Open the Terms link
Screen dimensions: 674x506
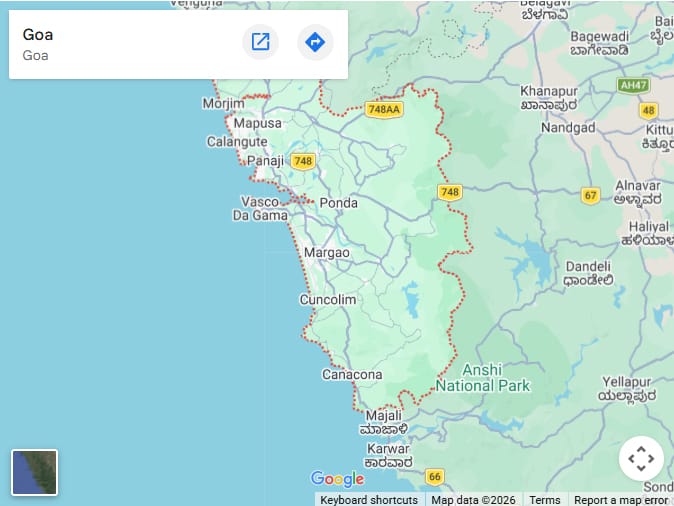pos(545,500)
